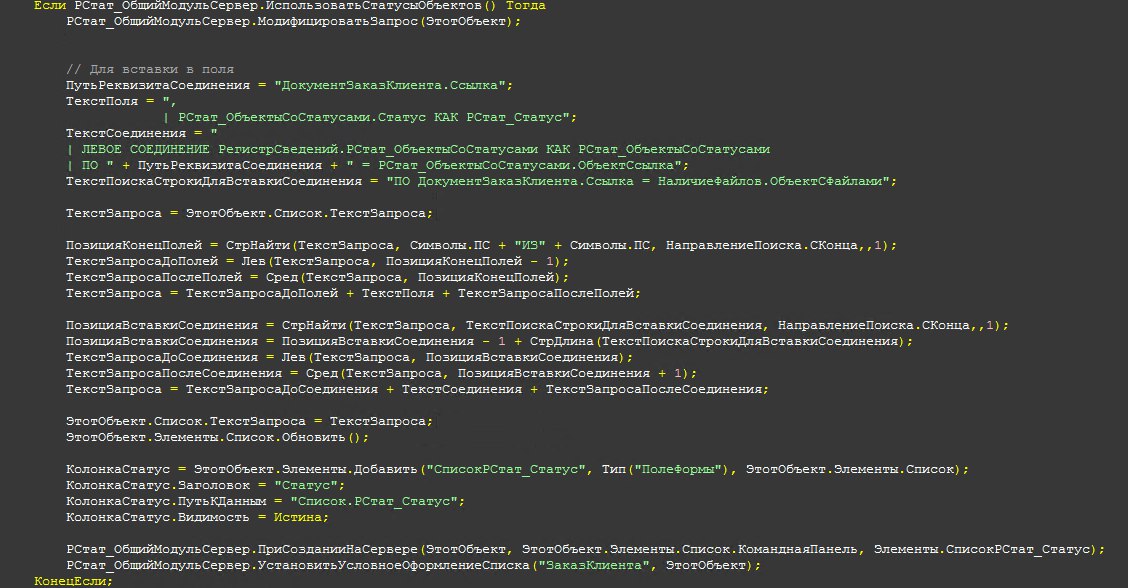The height and width of the screenshot is (588, 1128).
Task: Click "МодифицироватьЗапрос" method call
Action: pos(337,22)
